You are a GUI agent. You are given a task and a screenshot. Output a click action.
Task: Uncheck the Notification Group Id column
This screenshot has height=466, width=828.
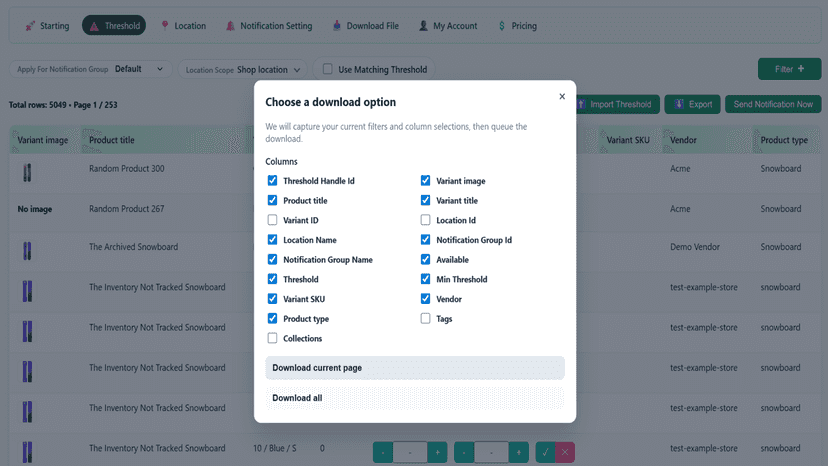click(x=425, y=240)
